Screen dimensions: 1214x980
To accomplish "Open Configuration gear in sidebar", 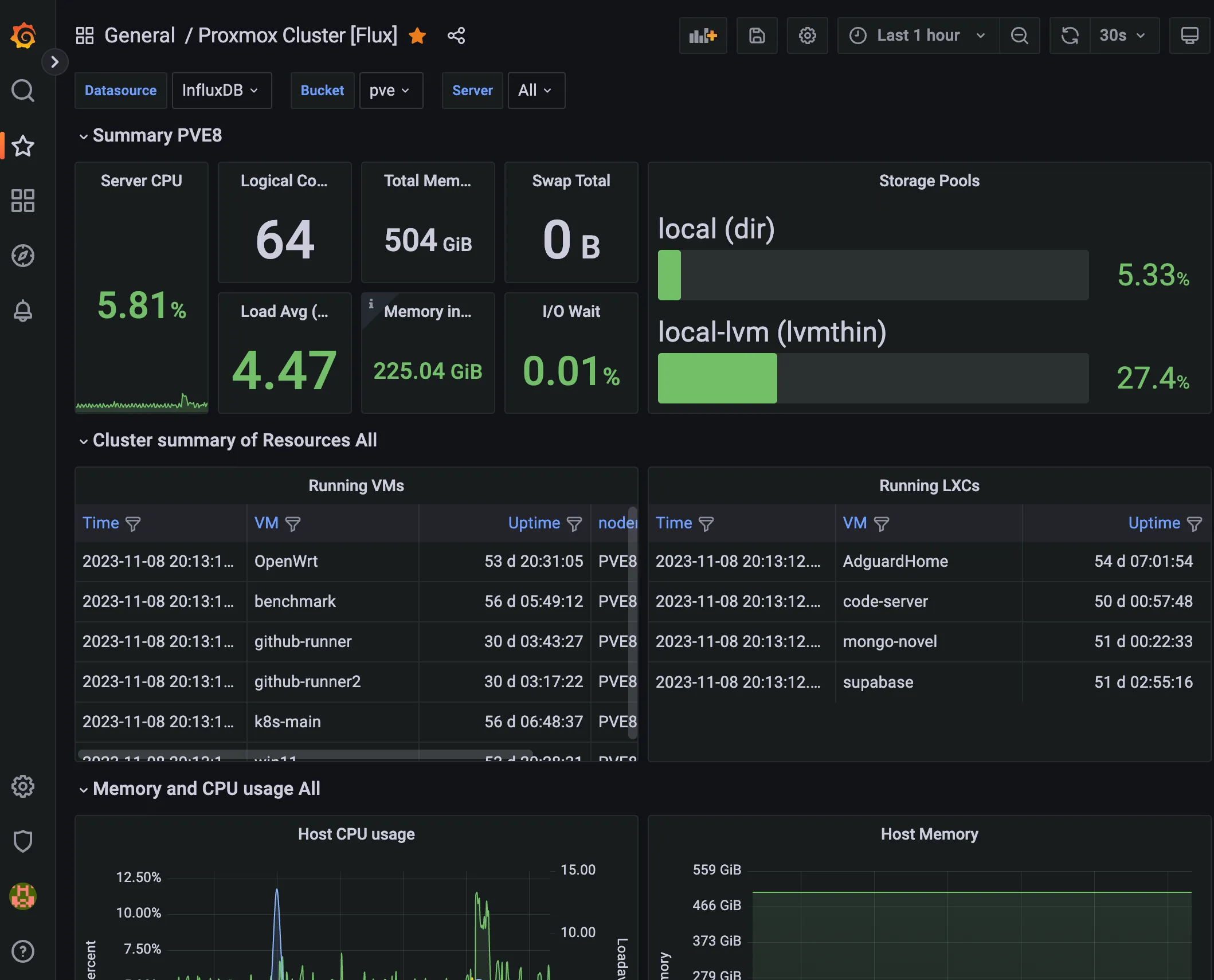I will tap(23, 786).
